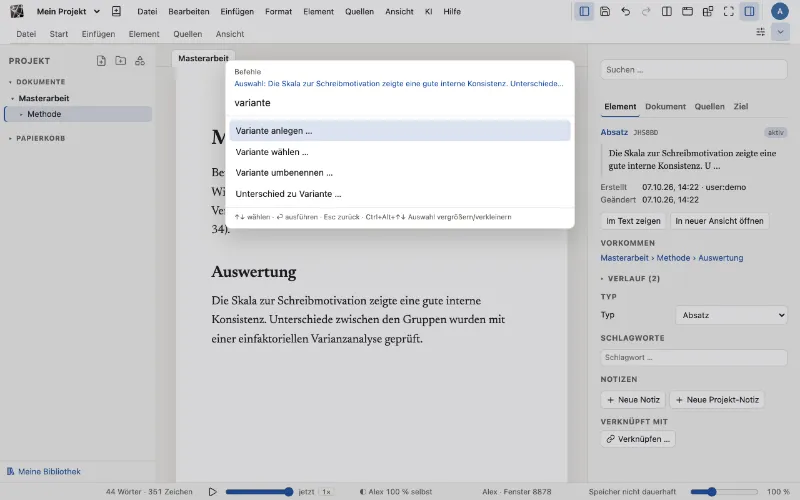Click 'Alex 100 % selbst' authorship indicator
The width and height of the screenshot is (800, 500).
pos(396,492)
